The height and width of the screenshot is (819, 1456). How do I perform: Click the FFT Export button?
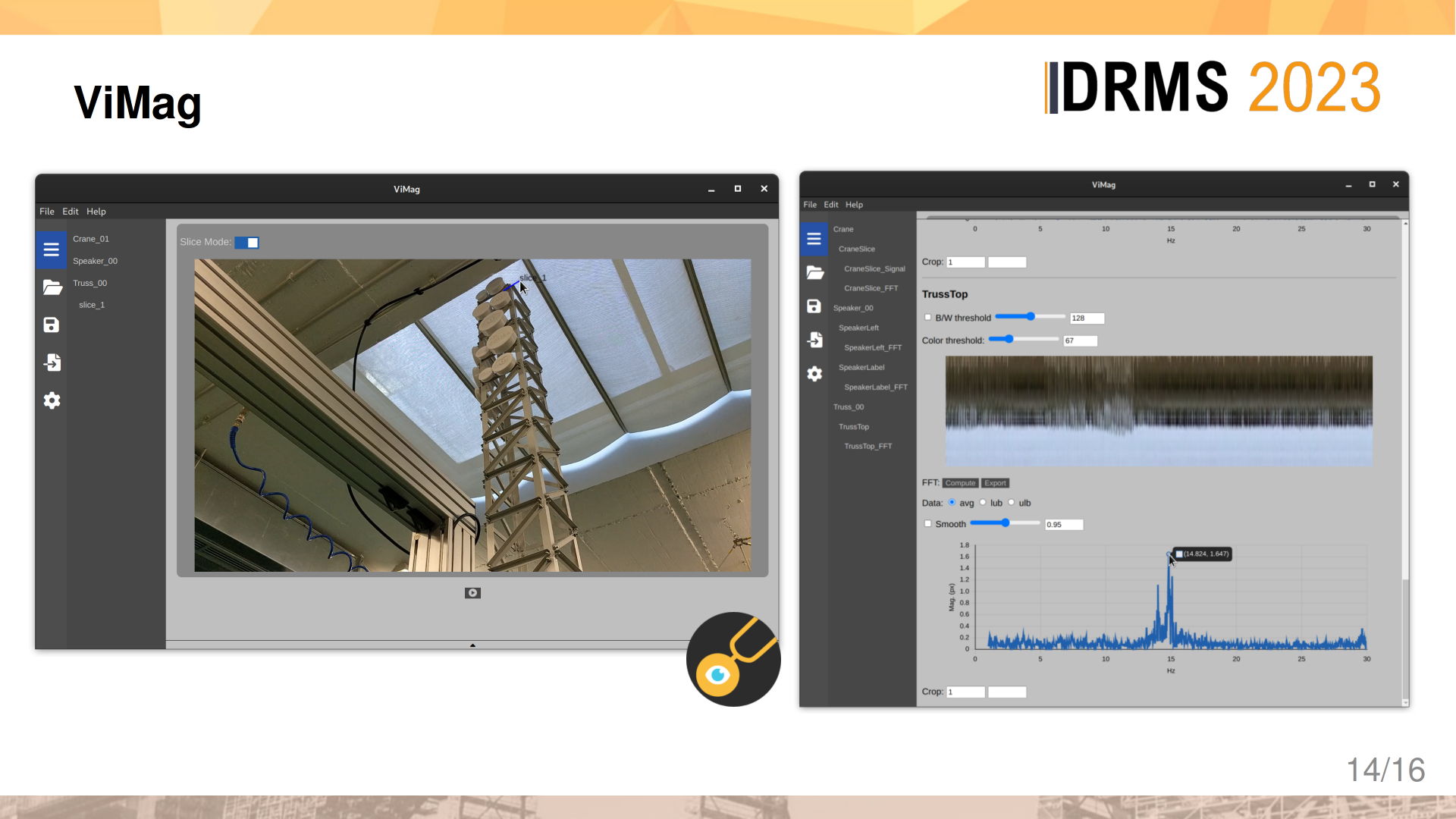tap(995, 483)
